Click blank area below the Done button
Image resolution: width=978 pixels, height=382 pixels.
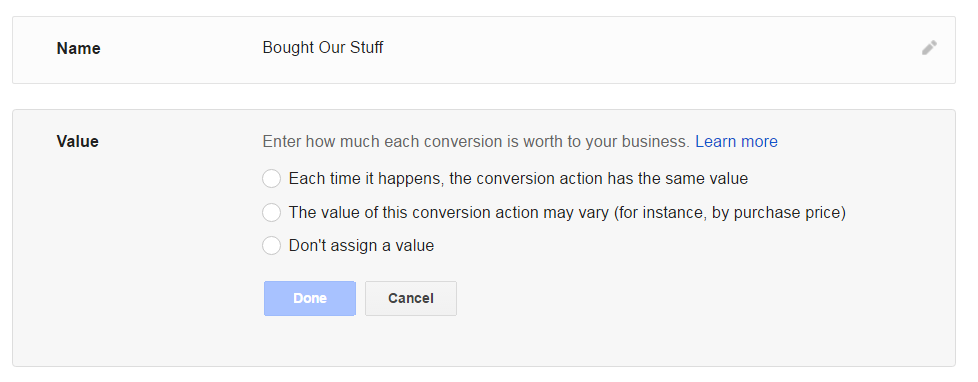coord(310,340)
